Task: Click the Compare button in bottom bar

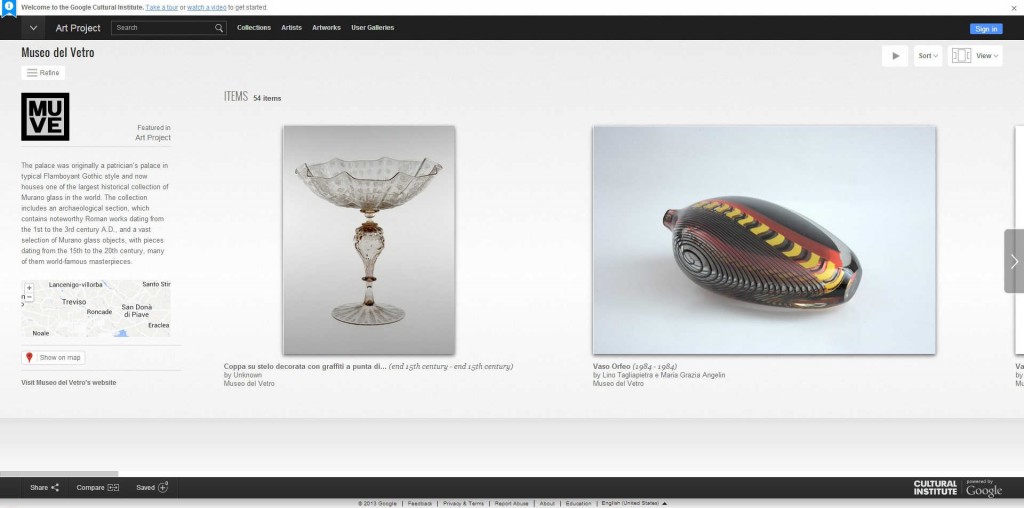Action: 97,488
